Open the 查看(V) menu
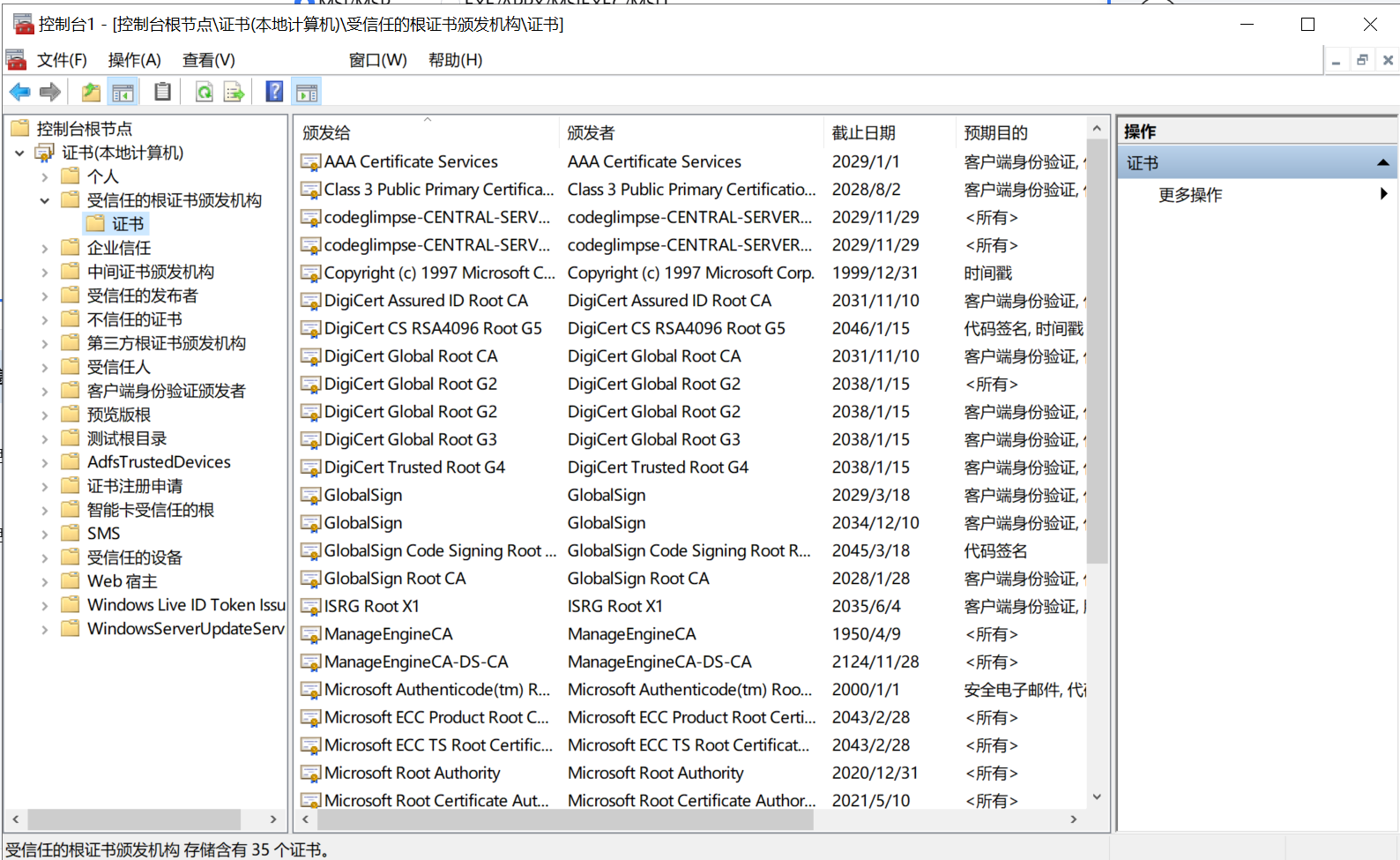This screenshot has width=1400, height=860. coord(208,60)
